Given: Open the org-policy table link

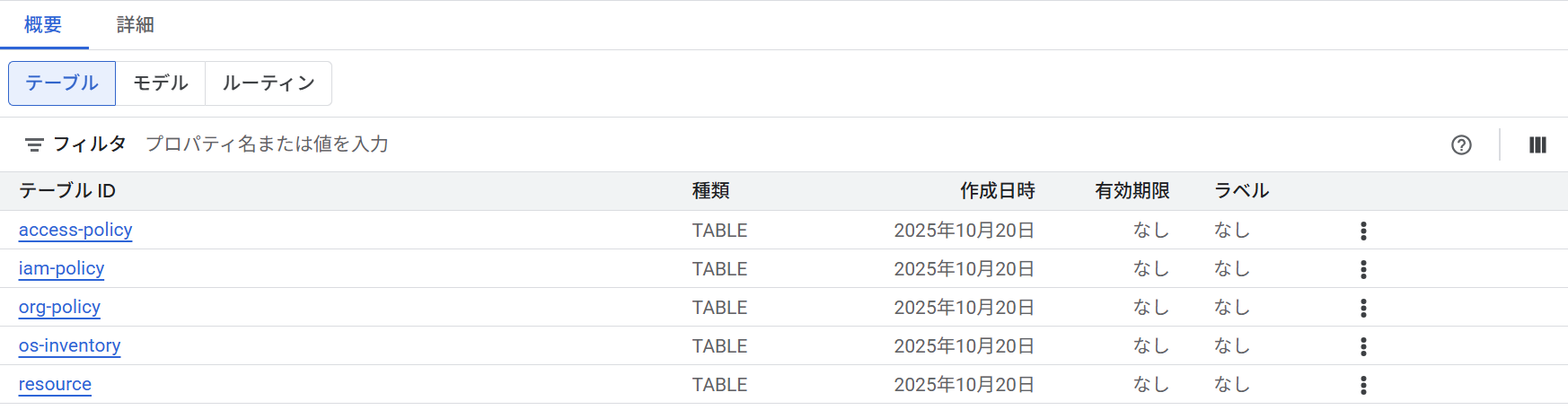Looking at the screenshot, I should coord(59,307).
